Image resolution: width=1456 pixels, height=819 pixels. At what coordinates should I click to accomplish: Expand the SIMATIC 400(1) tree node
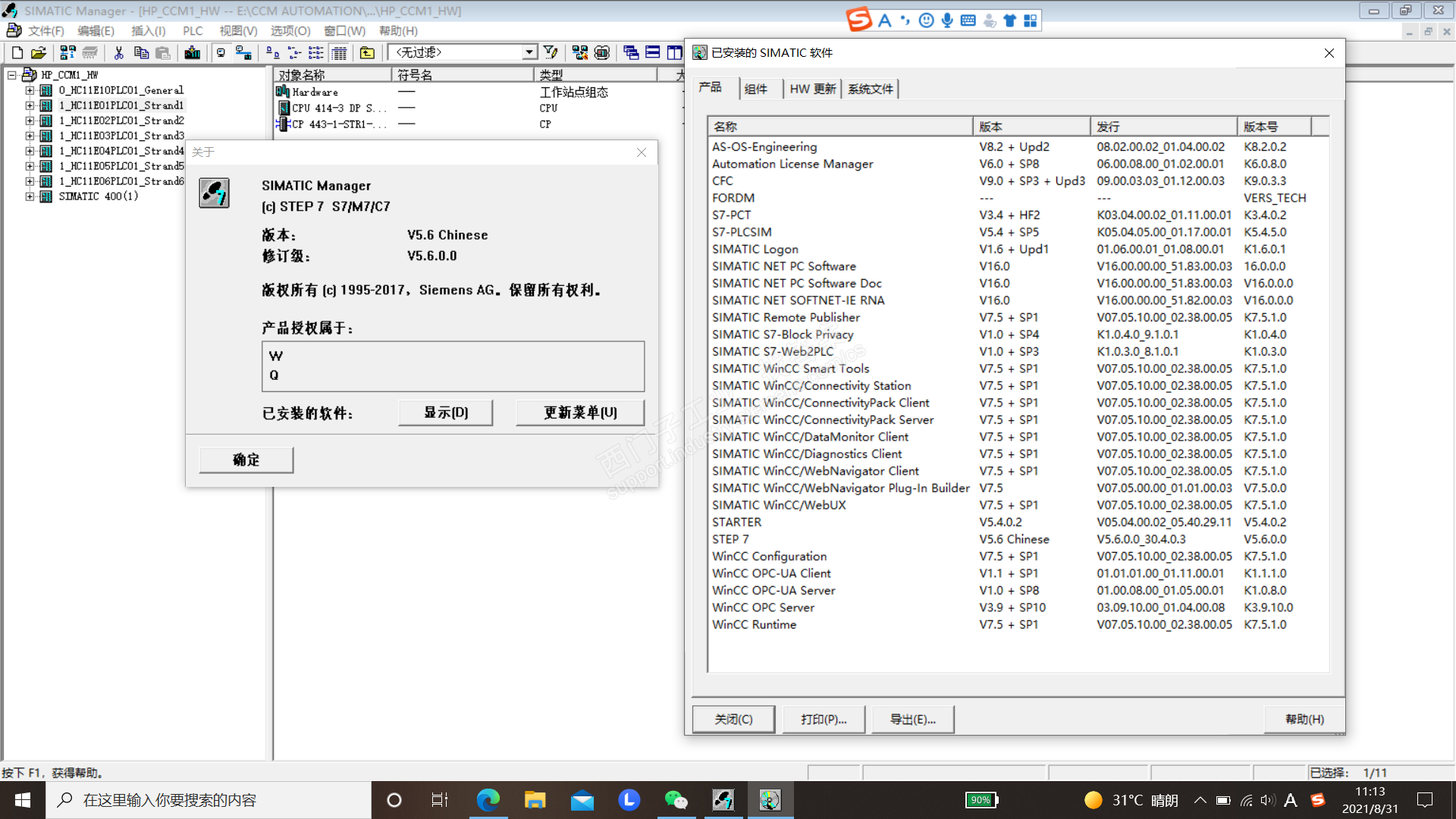point(30,196)
